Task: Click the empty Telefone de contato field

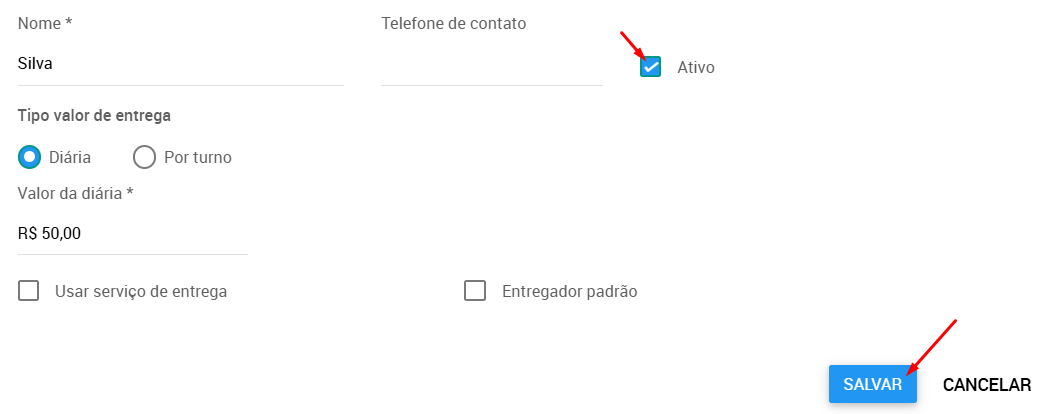Action: click(492, 64)
